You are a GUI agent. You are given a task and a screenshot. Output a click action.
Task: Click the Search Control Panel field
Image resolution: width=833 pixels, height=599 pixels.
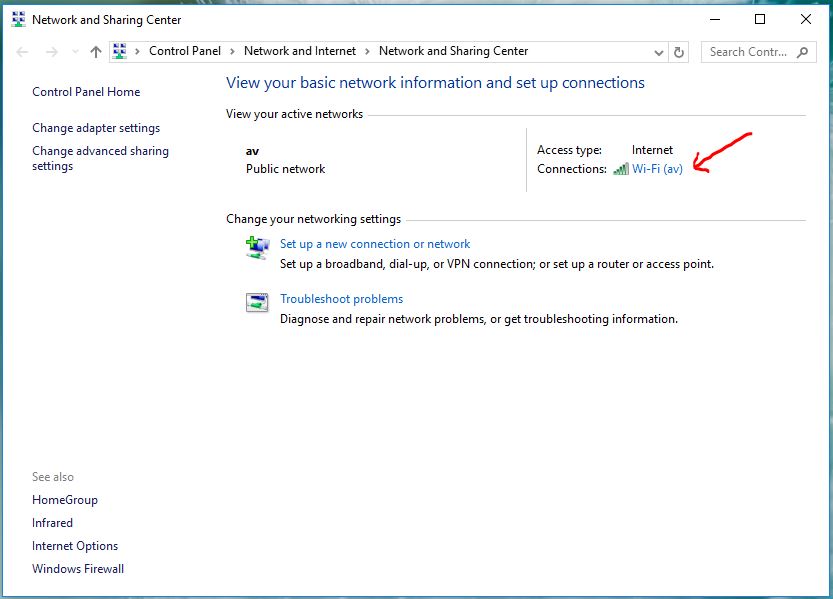pyautogui.click(x=750, y=52)
